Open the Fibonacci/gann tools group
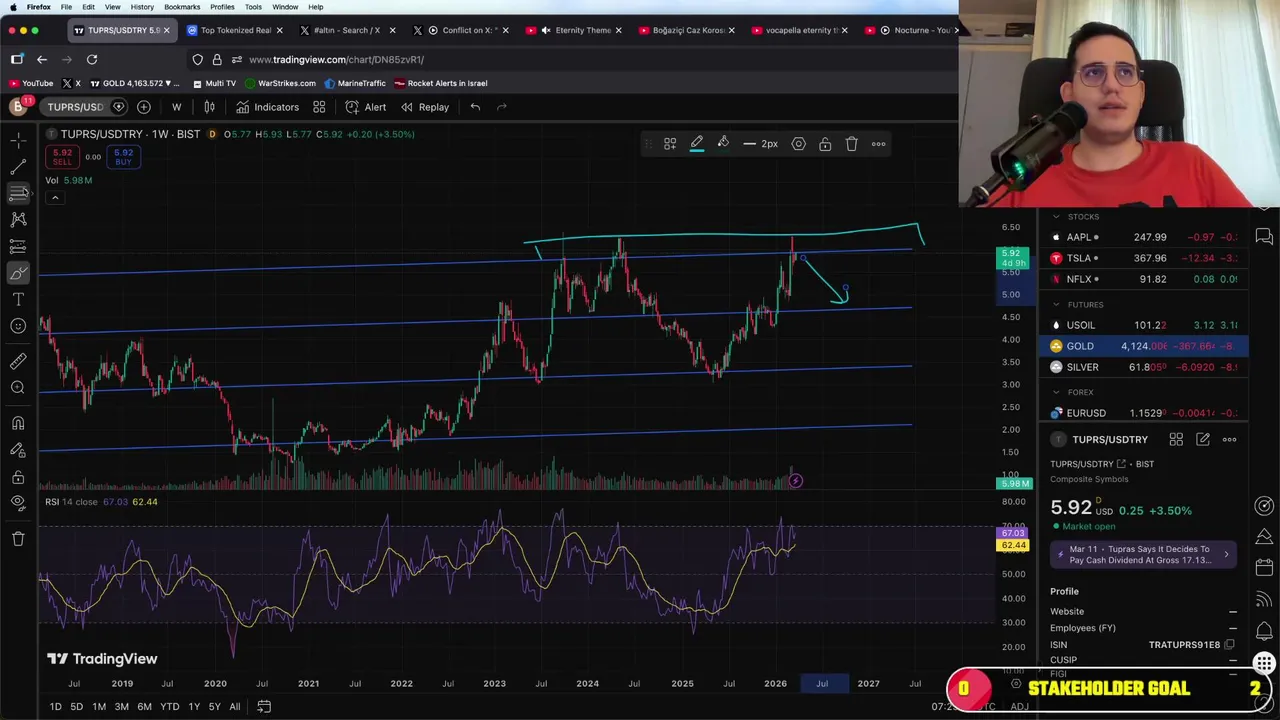Screen dimensions: 1280x720 (x=18, y=193)
